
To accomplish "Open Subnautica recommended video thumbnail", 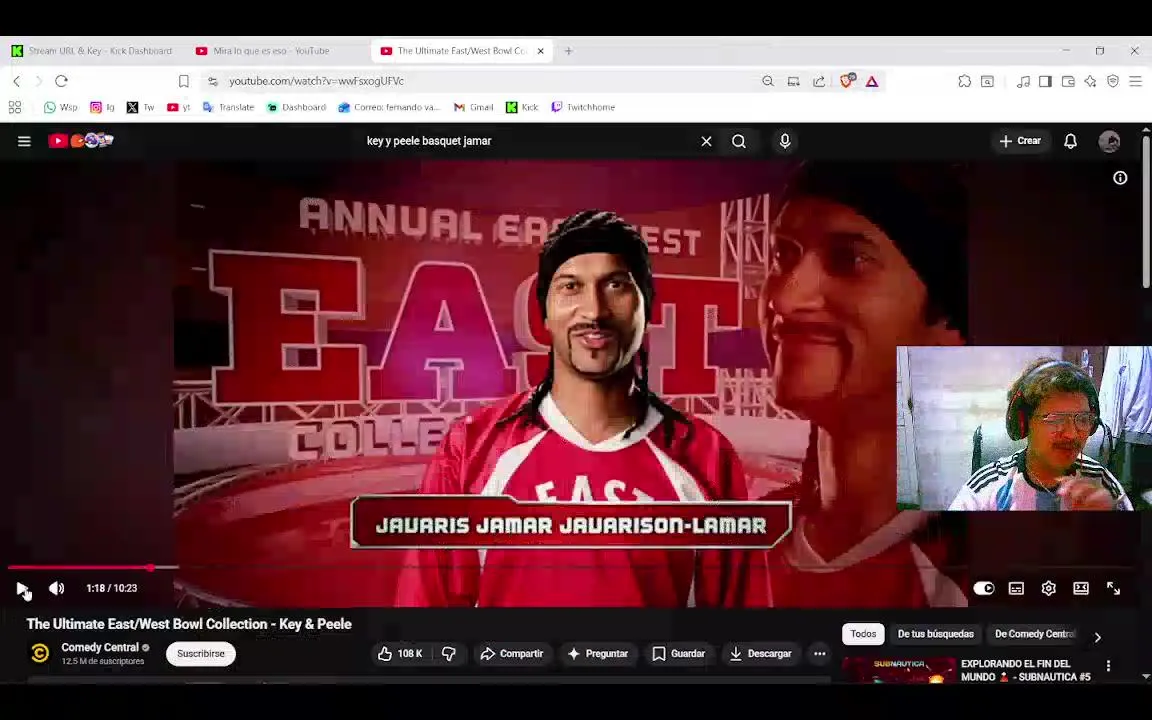I will (x=899, y=670).
